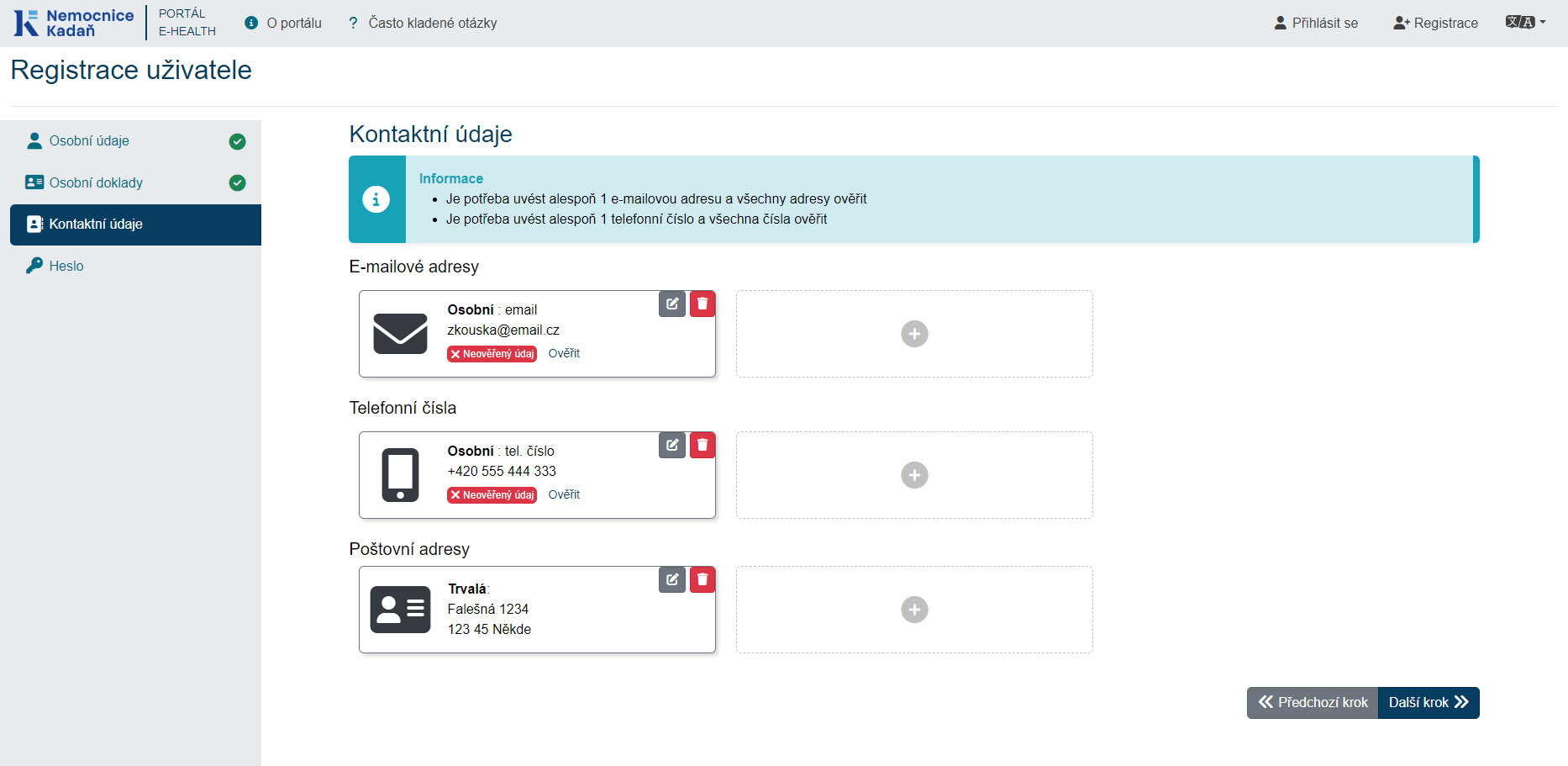
Task: Delete the zkouska@email.cz email entry
Action: pyautogui.click(x=702, y=304)
